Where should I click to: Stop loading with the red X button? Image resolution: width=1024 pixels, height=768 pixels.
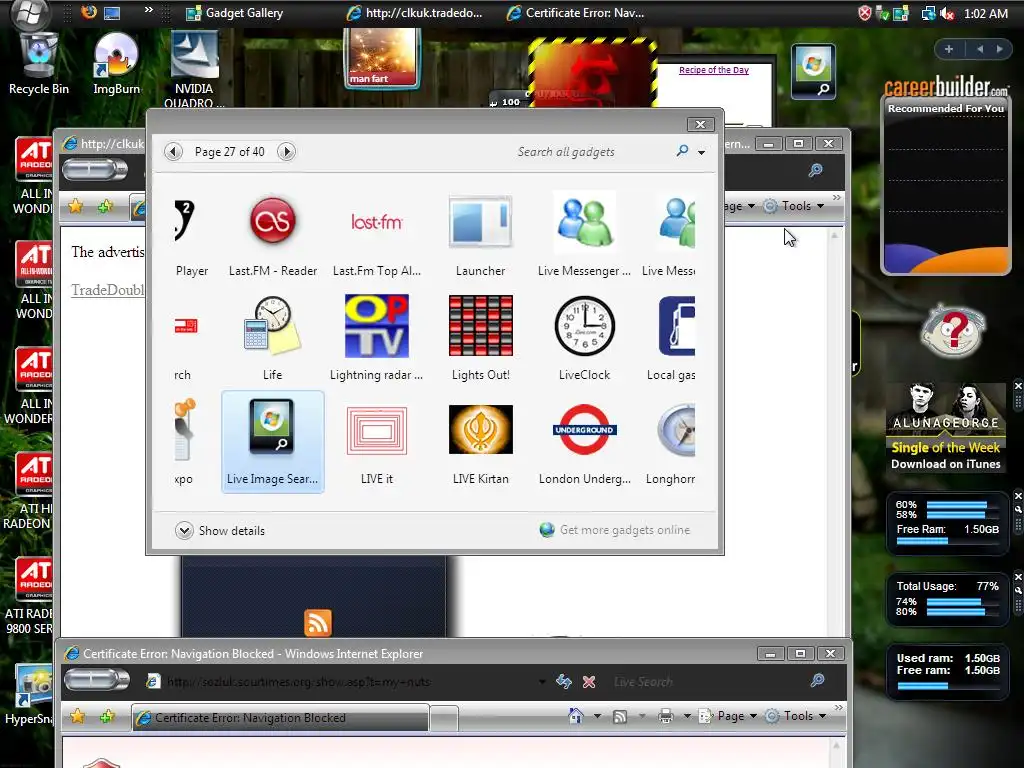pos(589,682)
